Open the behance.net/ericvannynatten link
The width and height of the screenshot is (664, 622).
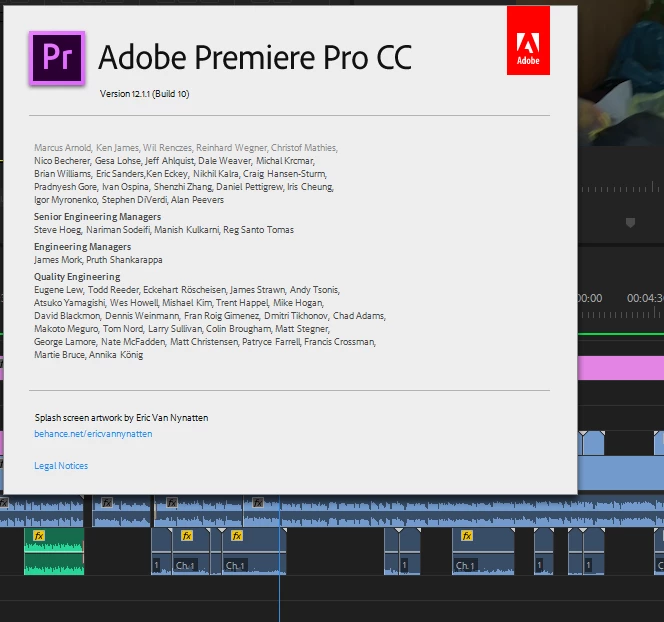pos(93,434)
